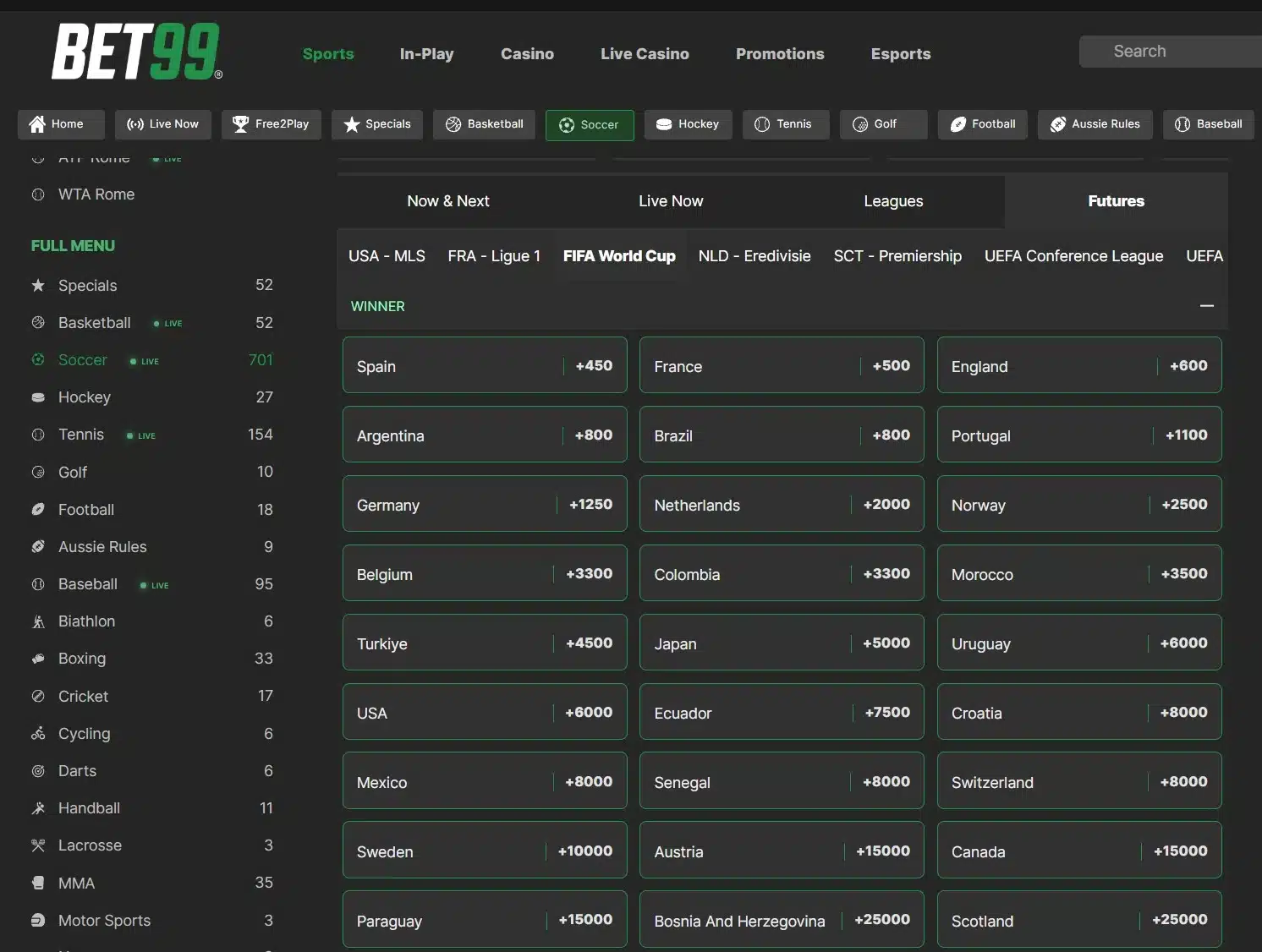This screenshot has height=952, width=1262.
Task: Click the Home house icon
Action: coord(37,124)
